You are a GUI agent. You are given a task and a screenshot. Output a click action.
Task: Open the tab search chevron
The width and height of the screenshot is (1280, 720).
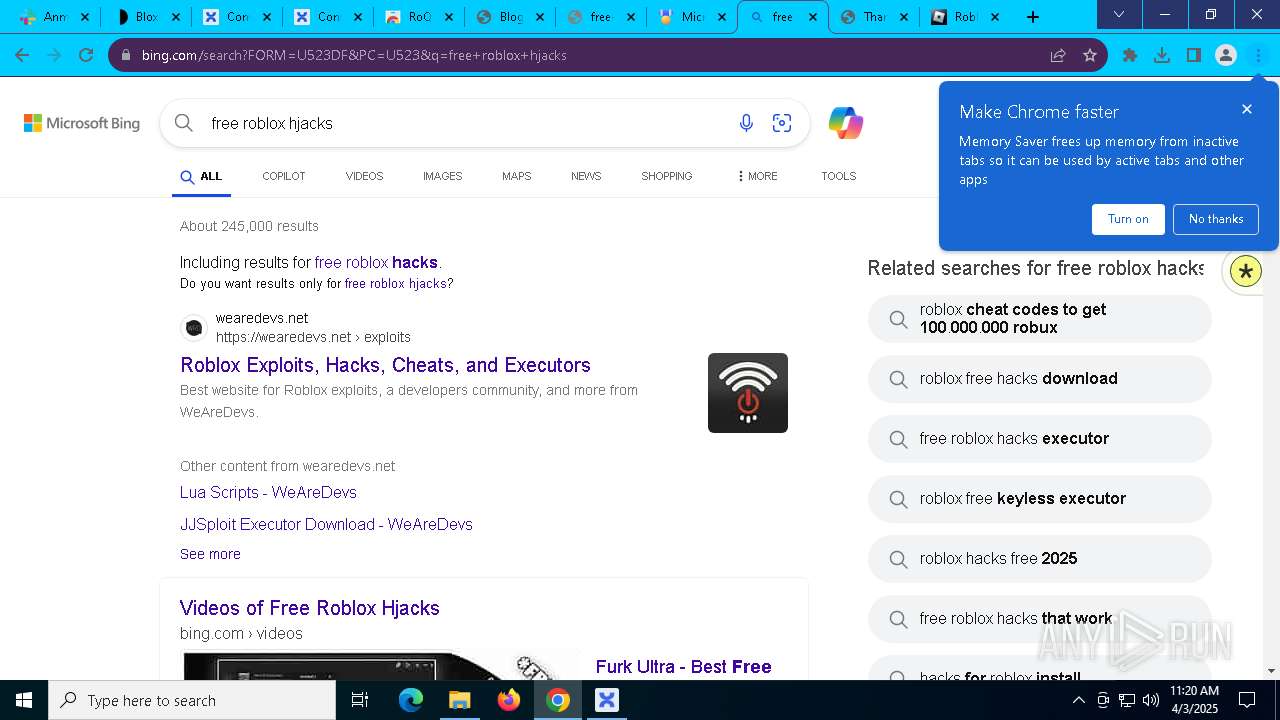point(1119,15)
